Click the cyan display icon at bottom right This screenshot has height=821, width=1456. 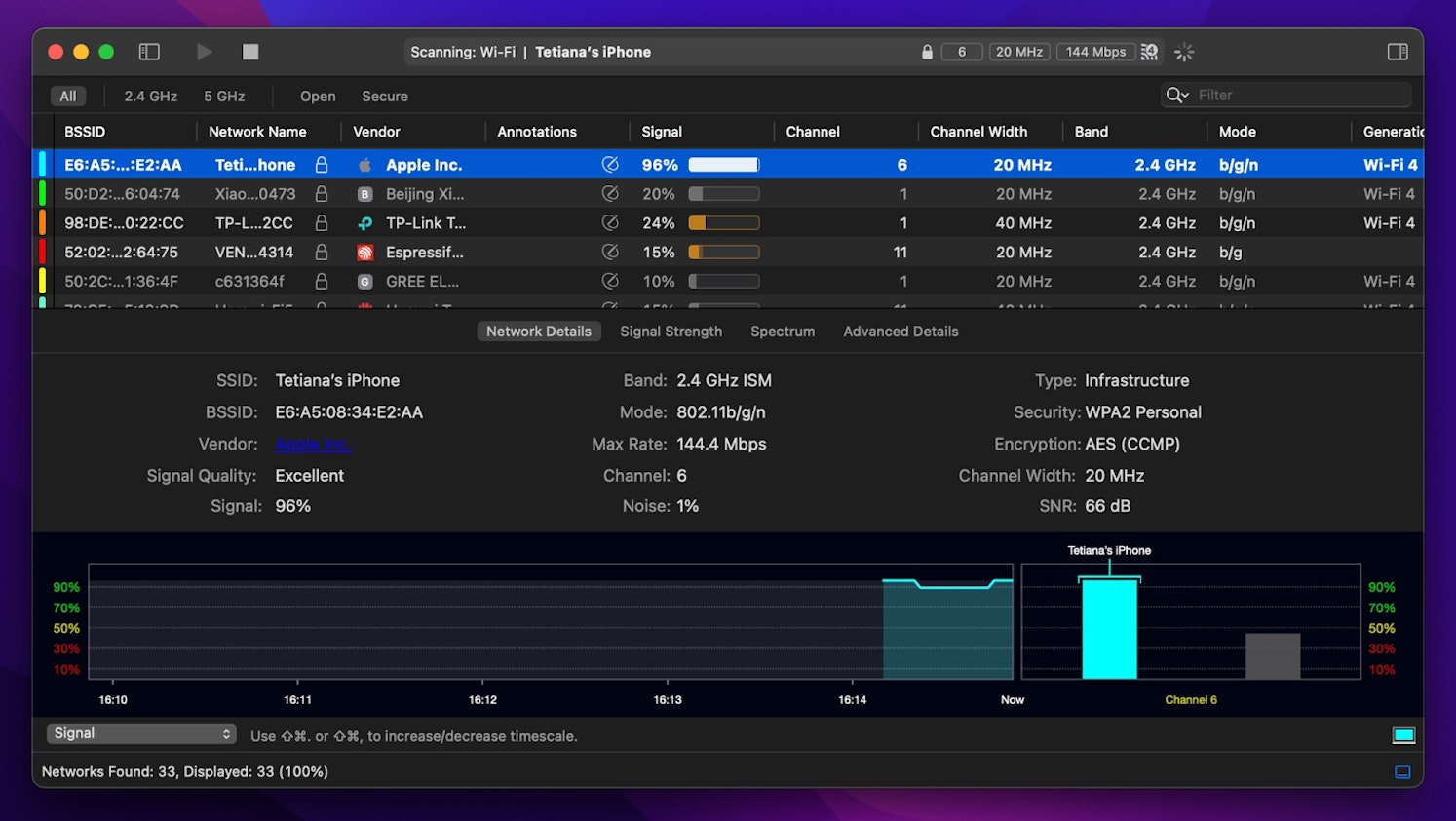tap(1403, 735)
